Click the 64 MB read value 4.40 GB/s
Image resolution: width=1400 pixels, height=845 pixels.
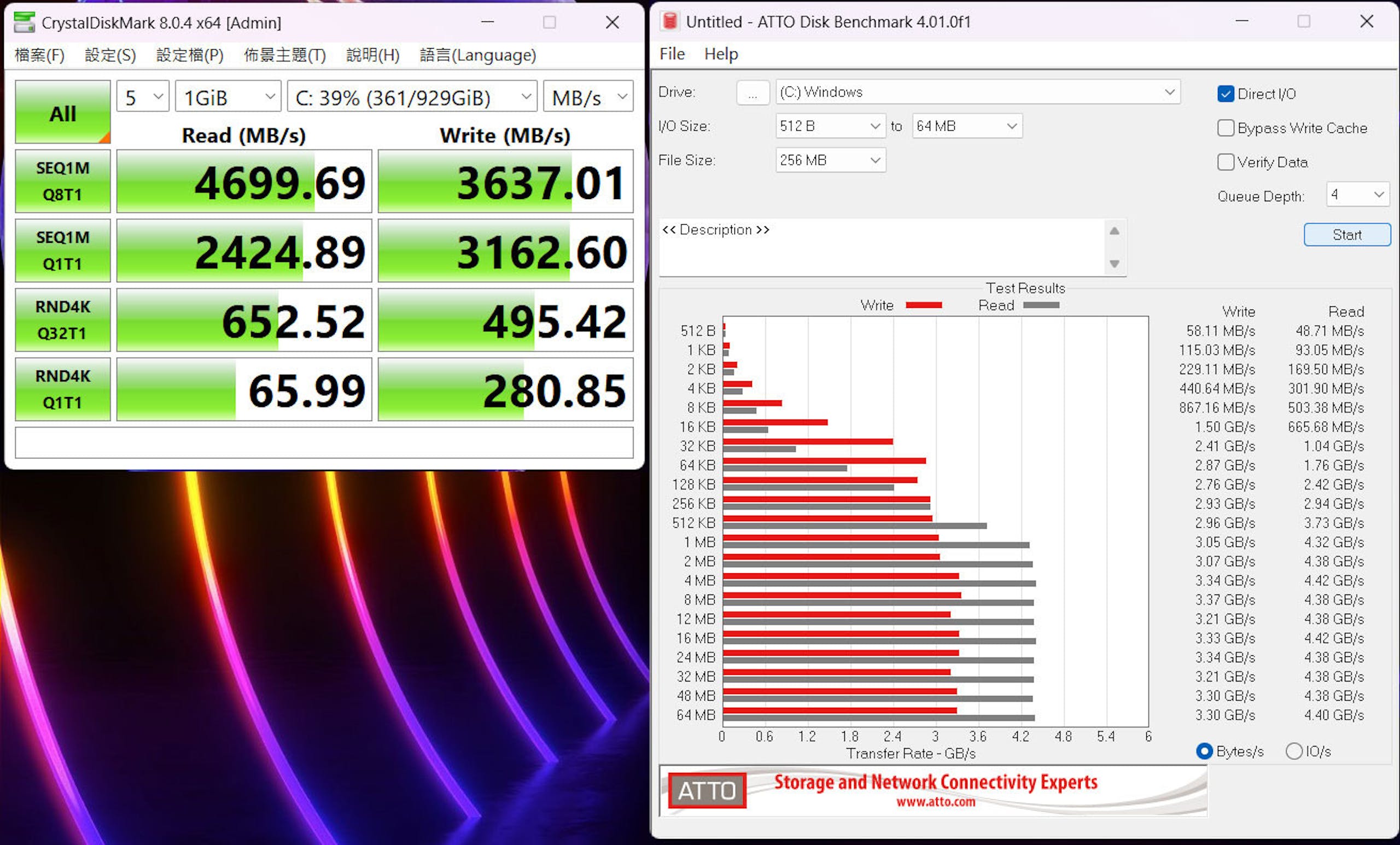(x=1334, y=715)
